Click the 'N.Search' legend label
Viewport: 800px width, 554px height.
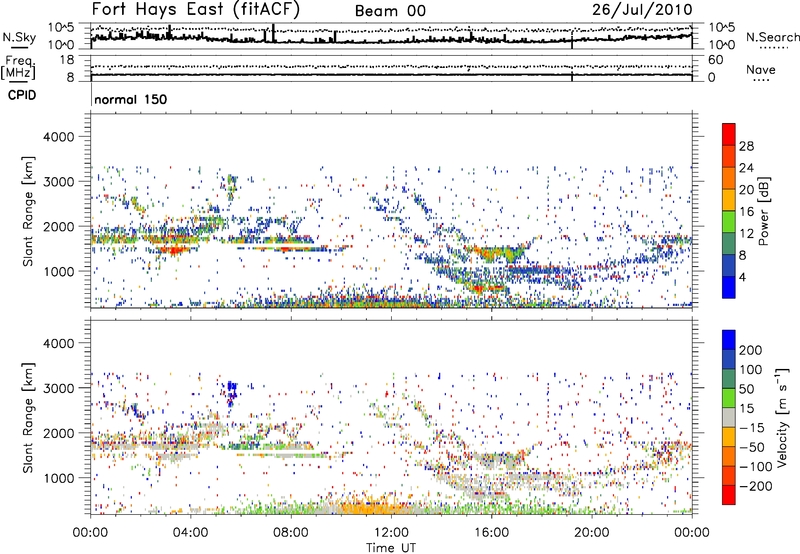coord(772,37)
